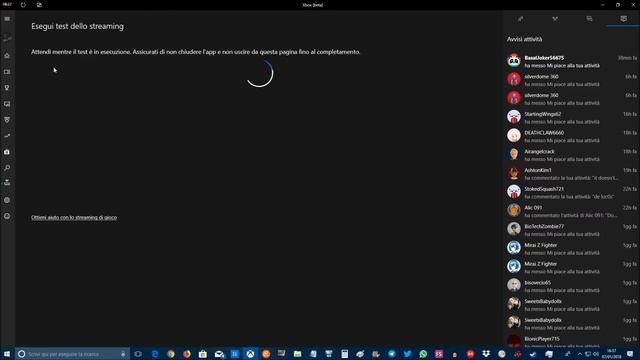640x360 pixels.
Task: Open Dropbox icon on the taskbar
Action: click(486, 354)
